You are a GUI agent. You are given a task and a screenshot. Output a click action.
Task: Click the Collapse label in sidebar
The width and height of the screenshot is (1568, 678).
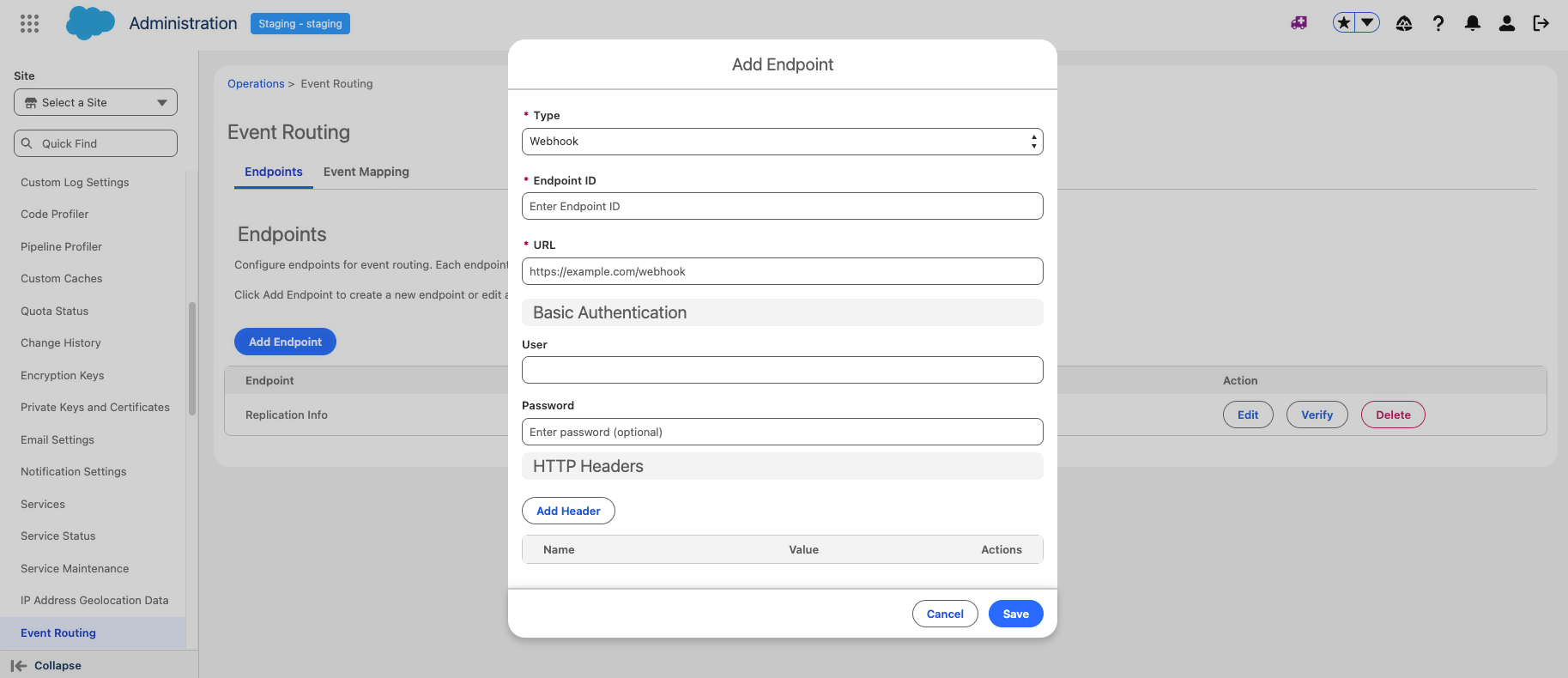click(x=58, y=665)
